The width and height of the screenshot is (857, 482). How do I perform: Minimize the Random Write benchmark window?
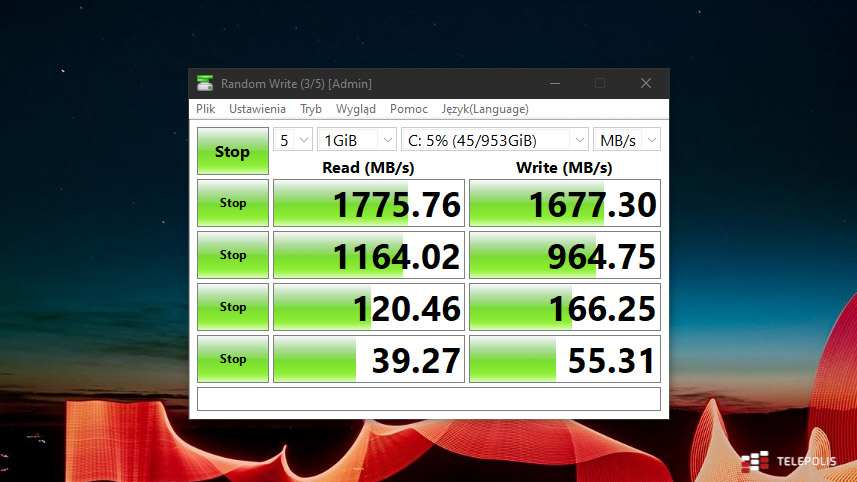[554, 83]
